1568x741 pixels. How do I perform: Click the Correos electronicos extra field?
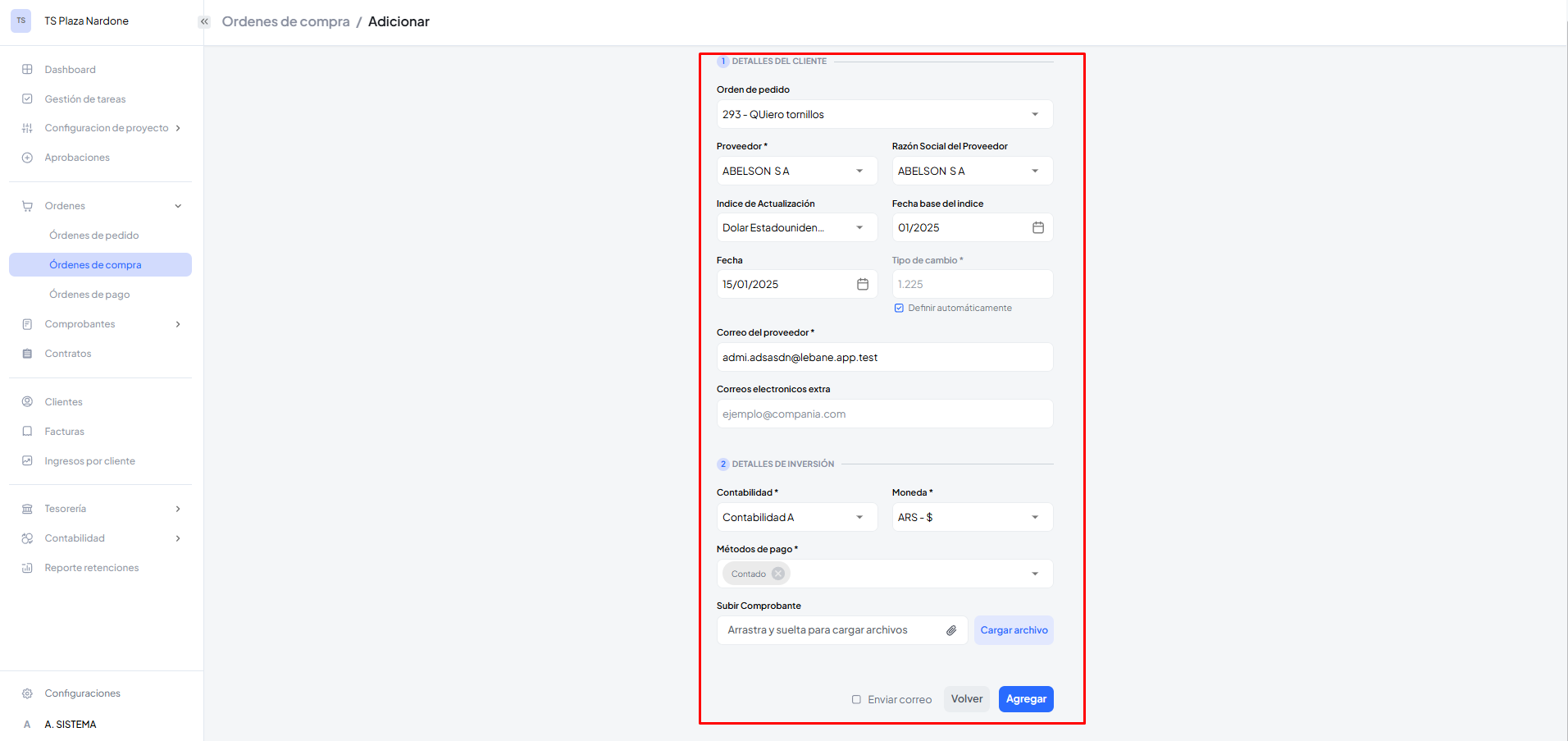click(884, 414)
